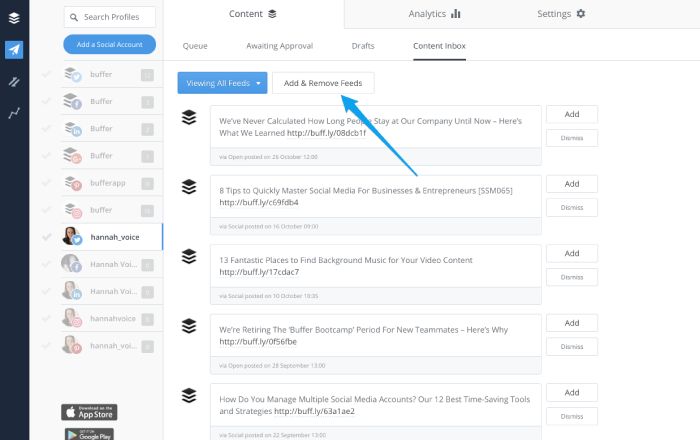Select the Hannah Voi... LinkedIn profile avatar
Image resolution: width=700 pixels, height=440 pixels.
71,291
